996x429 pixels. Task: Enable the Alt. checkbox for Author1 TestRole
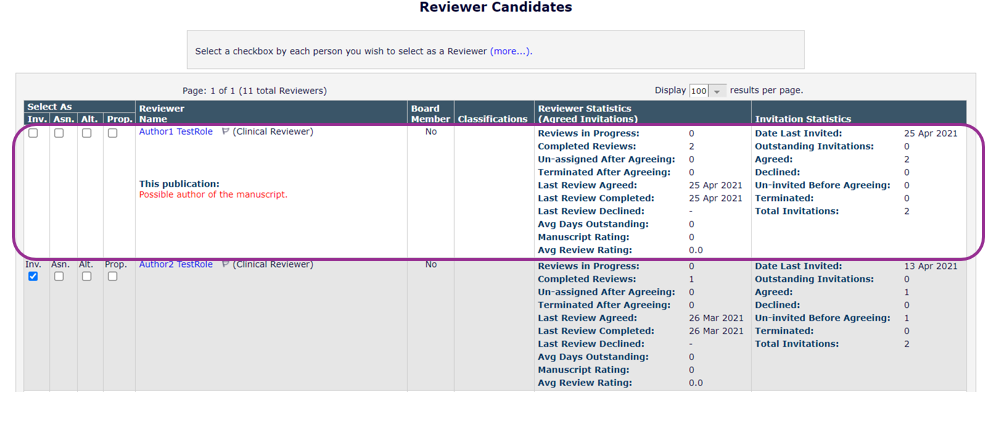[x=86, y=133]
